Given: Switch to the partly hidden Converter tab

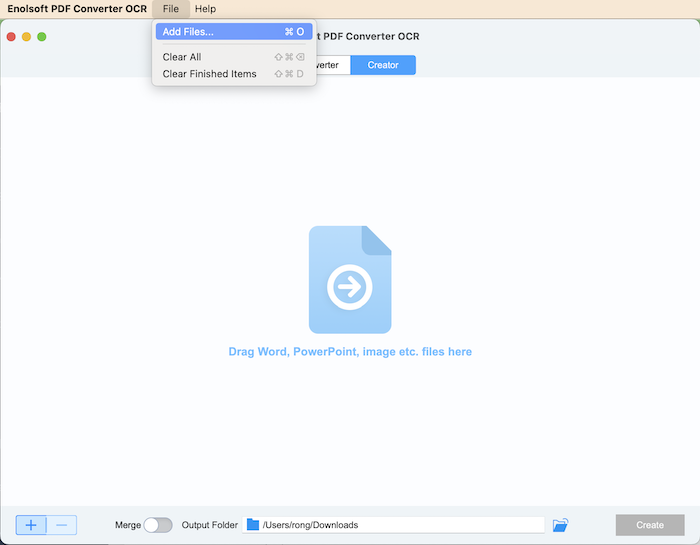Looking at the screenshot, I should point(333,65).
